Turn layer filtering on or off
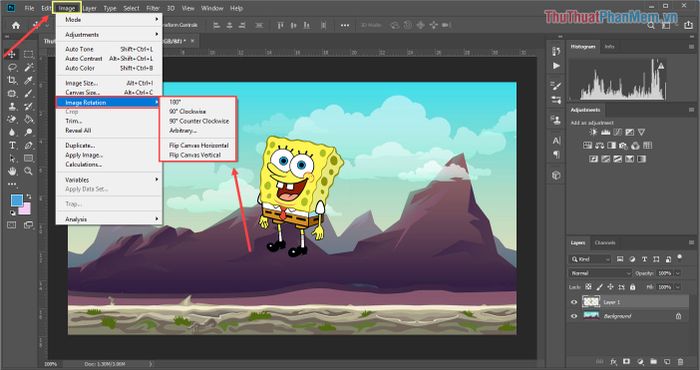This screenshot has width=700, height=370. [x=679, y=257]
